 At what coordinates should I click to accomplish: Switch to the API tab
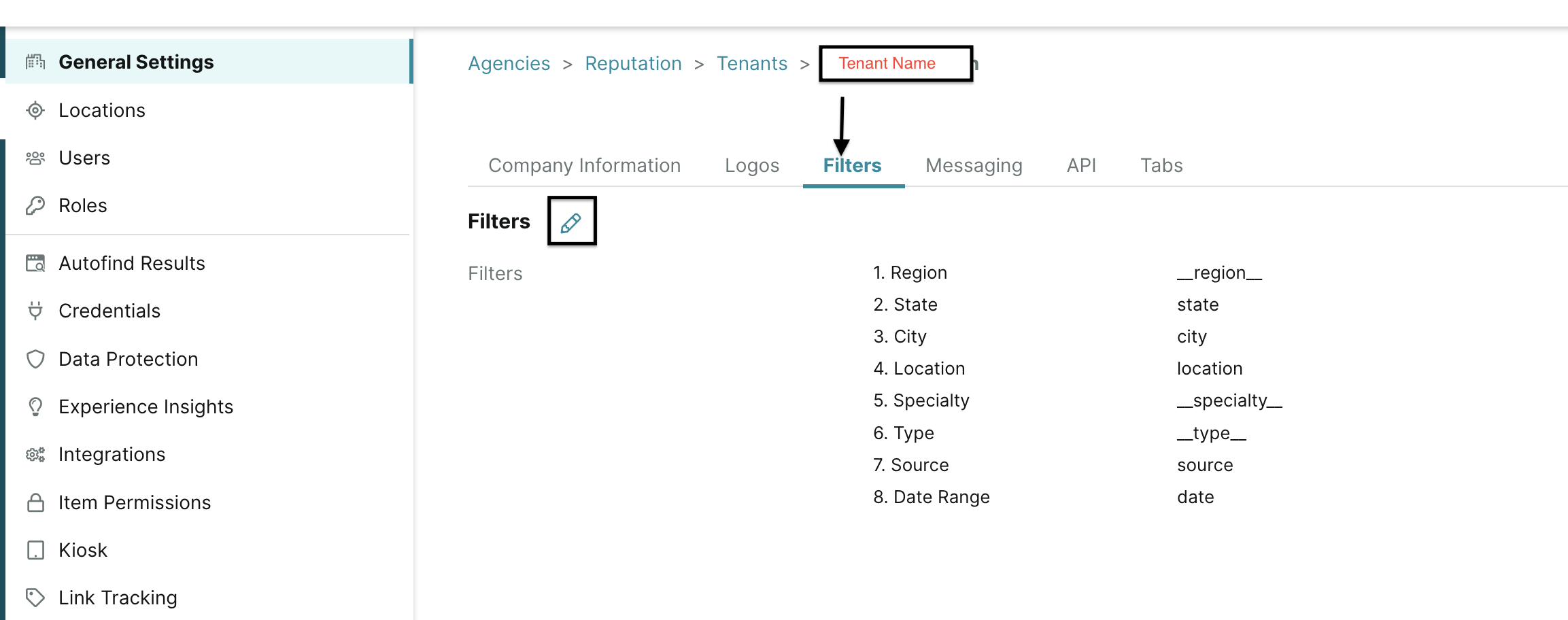point(1081,165)
